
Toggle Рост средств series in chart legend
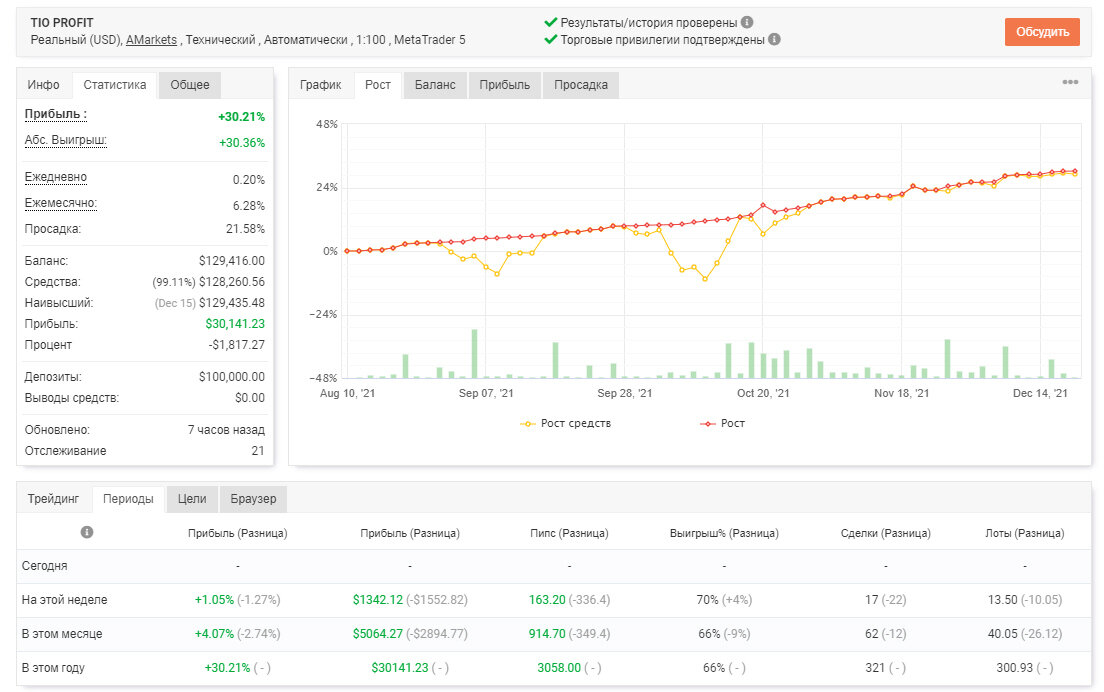[566, 423]
